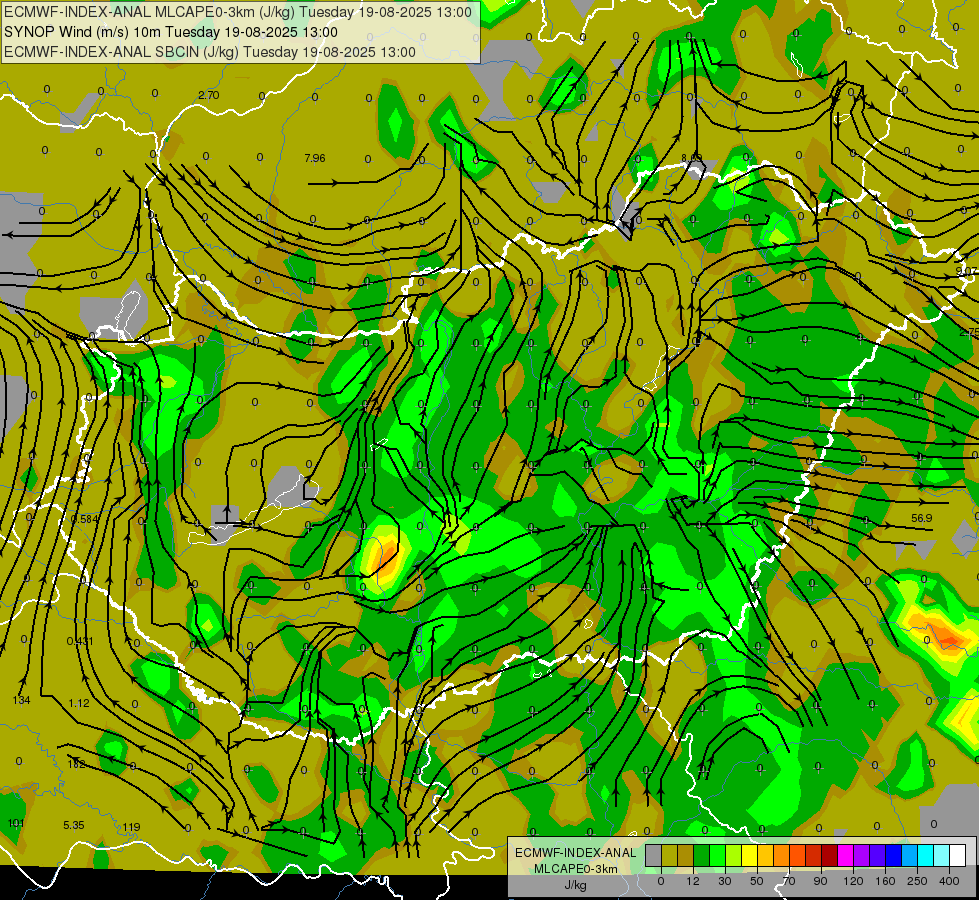
Task: Click the legend text MLCAPE0-3km
Action: coord(576,869)
